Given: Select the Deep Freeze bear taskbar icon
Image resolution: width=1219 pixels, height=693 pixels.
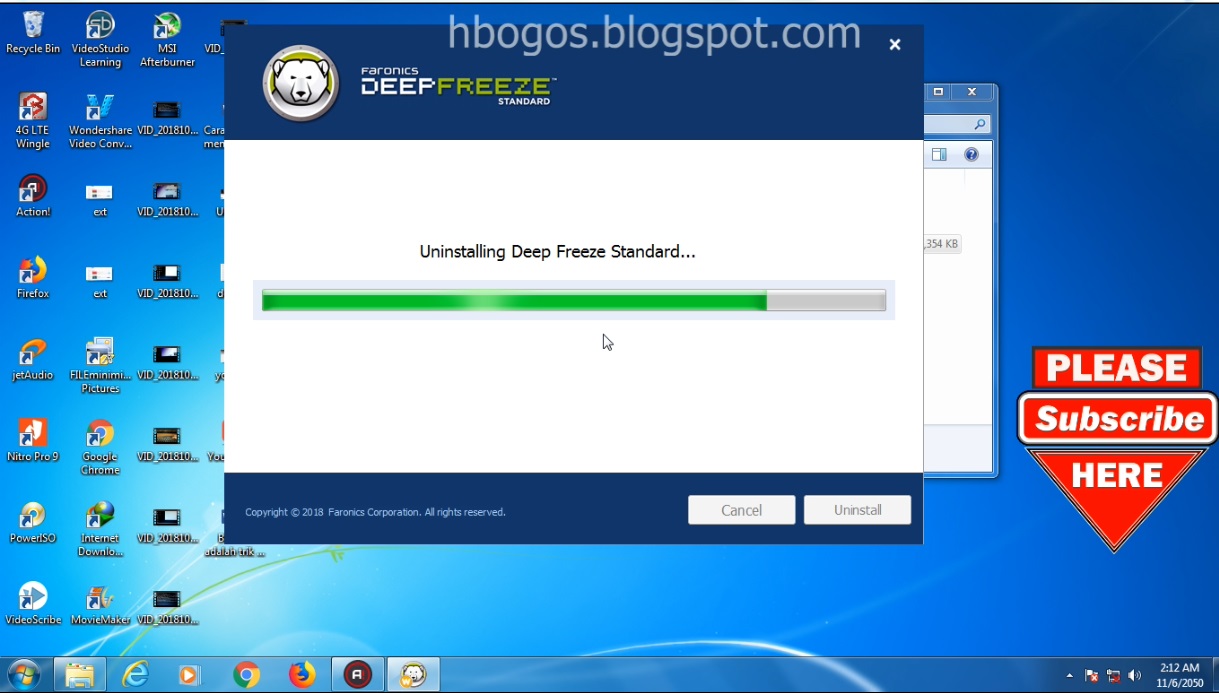Looking at the screenshot, I should [x=413, y=674].
